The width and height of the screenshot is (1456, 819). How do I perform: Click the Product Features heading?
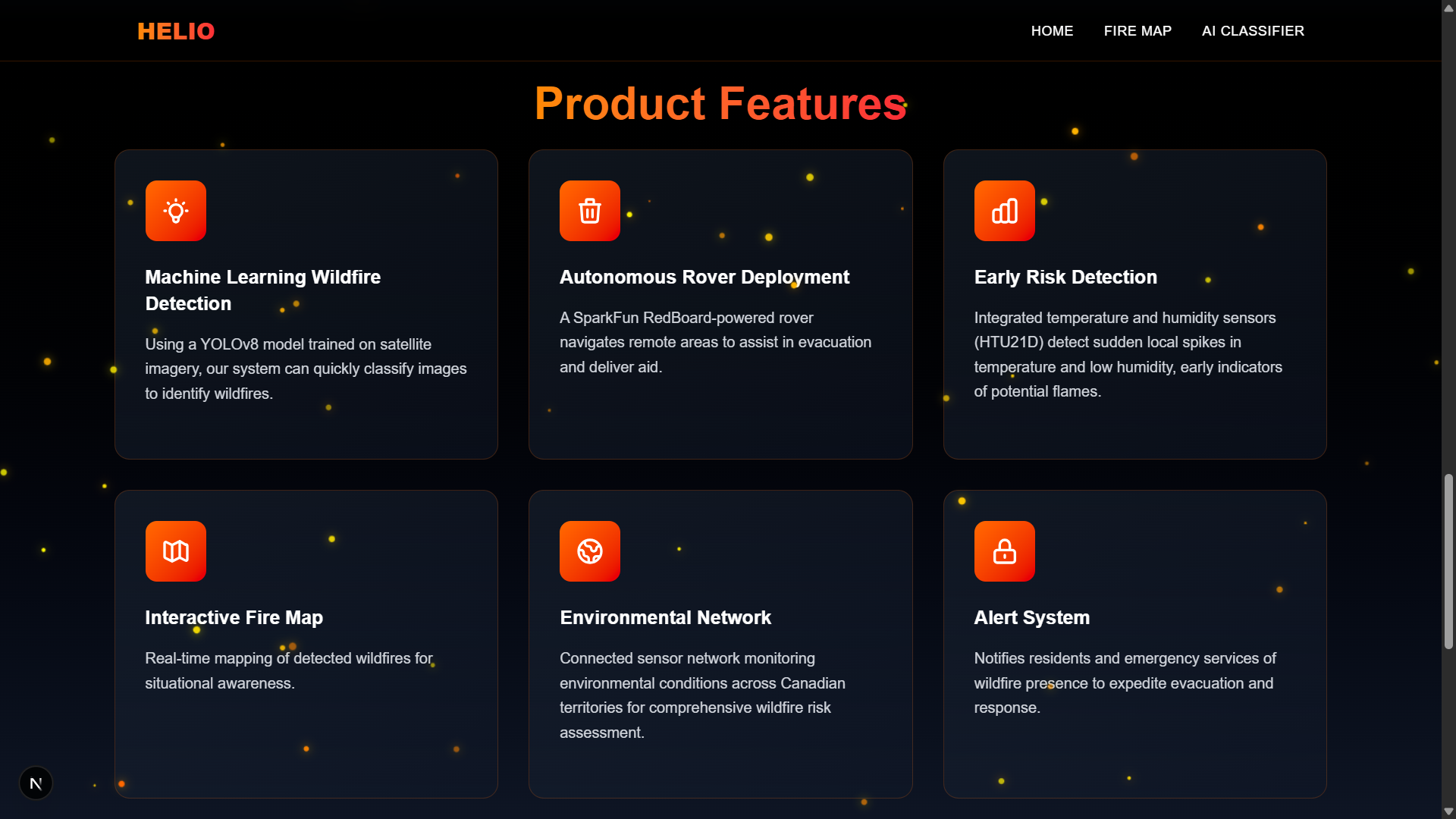tap(720, 103)
